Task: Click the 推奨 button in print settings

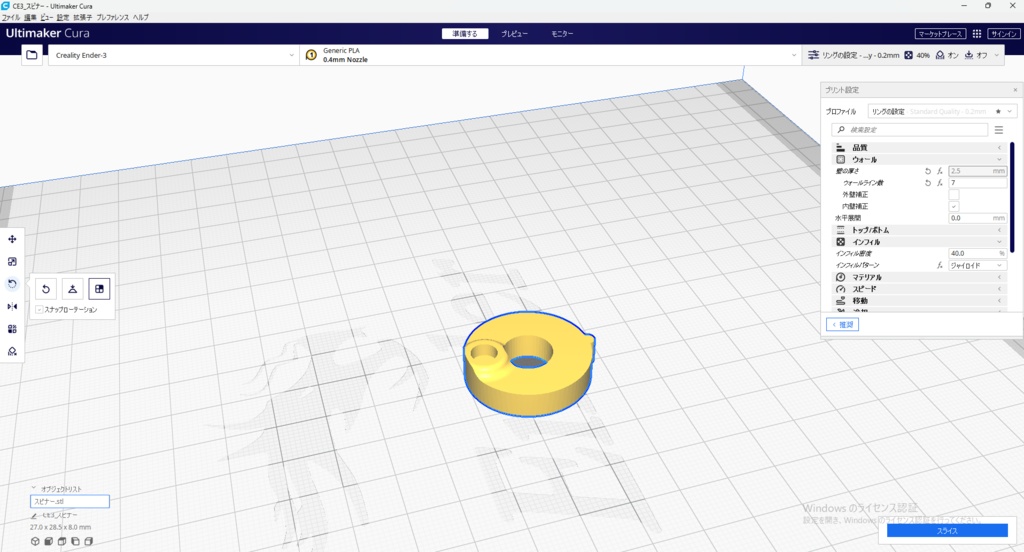Action: pos(842,325)
